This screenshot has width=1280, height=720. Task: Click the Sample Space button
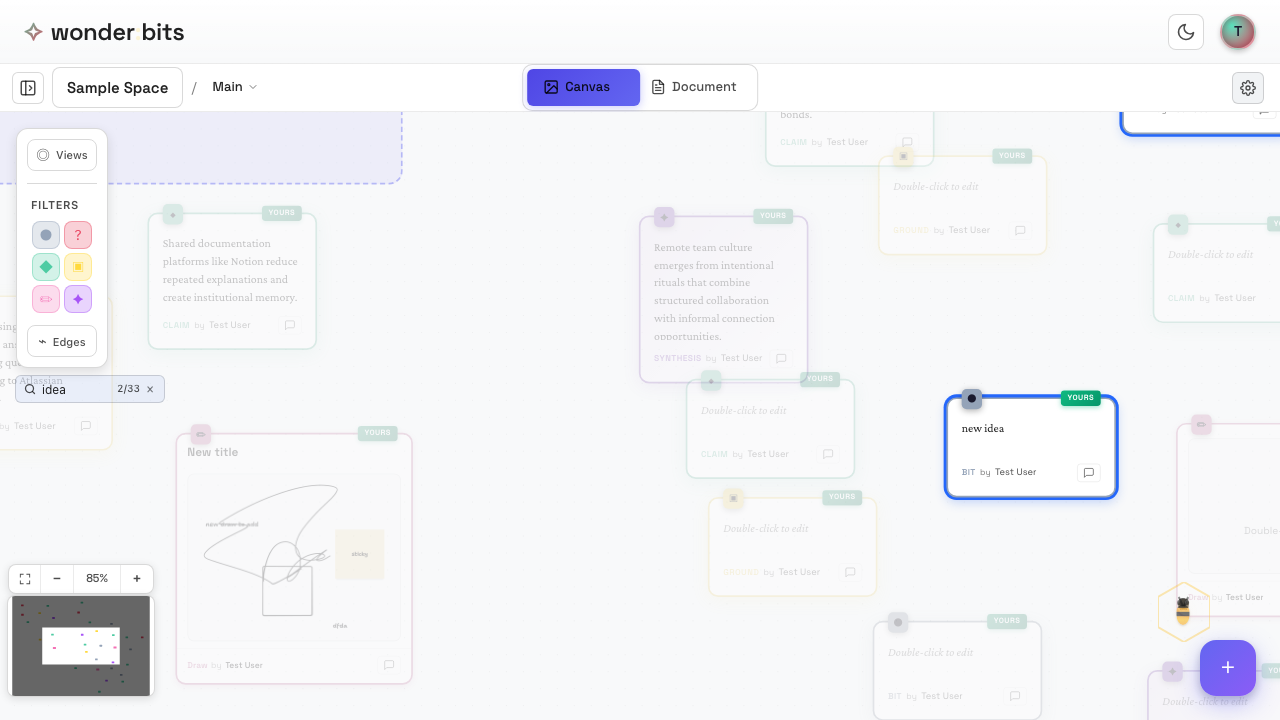(x=117, y=88)
